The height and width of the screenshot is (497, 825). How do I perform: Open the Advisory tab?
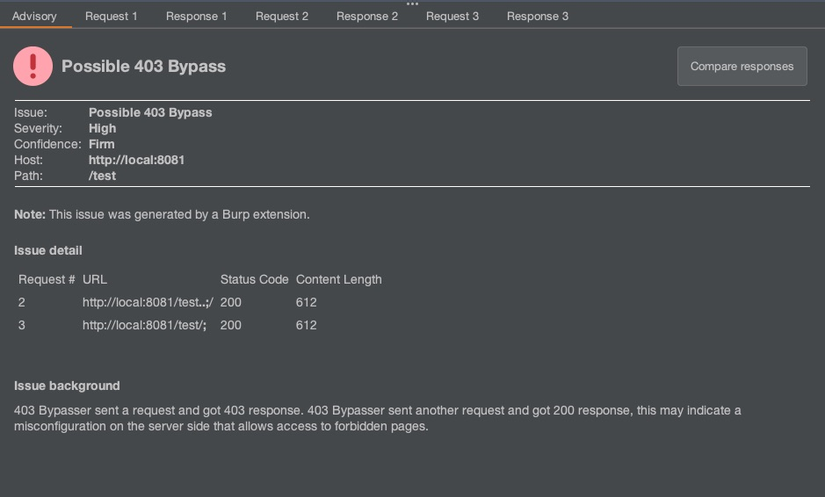click(x=34, y=16)
